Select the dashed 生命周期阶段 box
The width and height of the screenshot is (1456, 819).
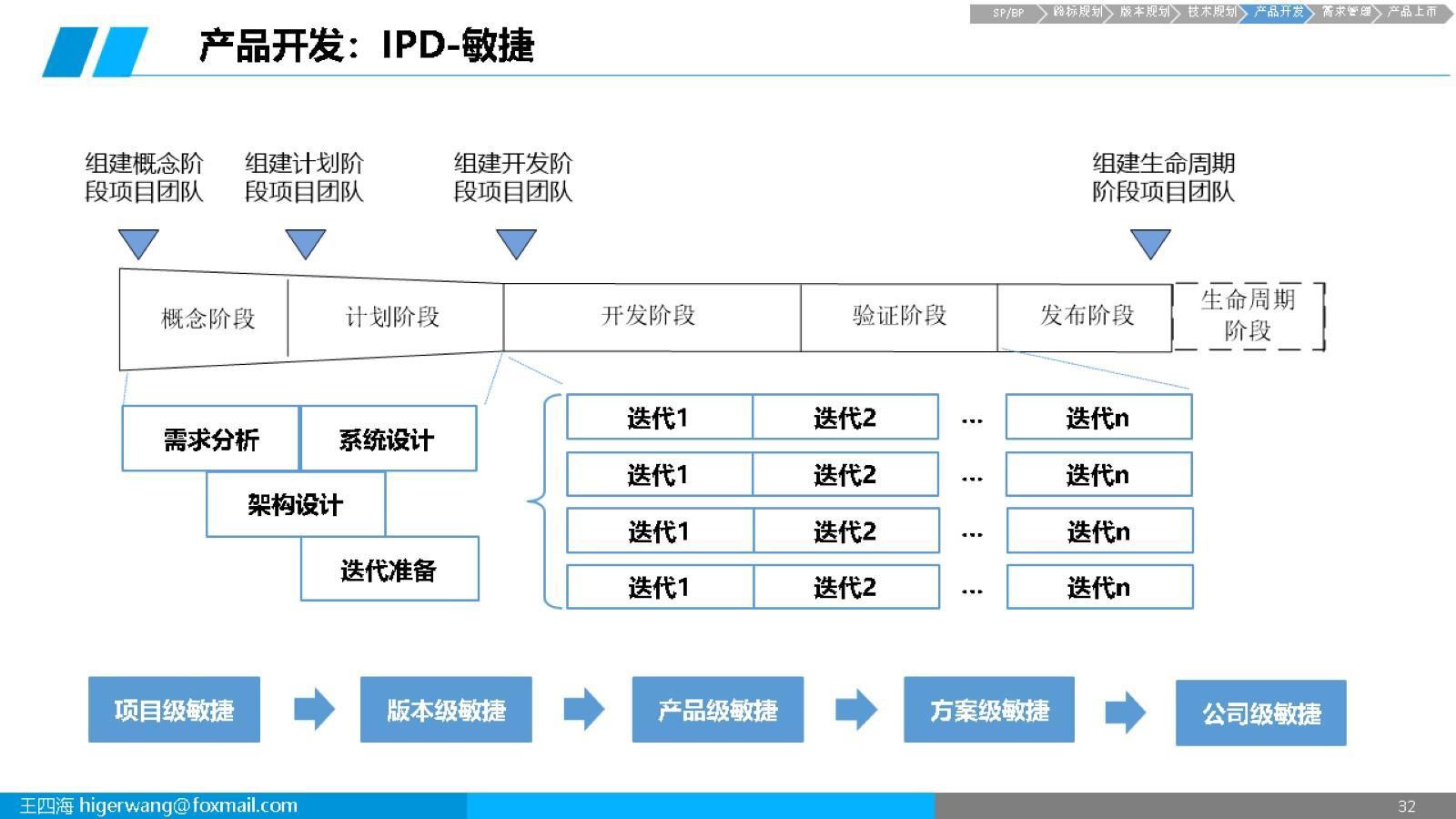tap(1249, 317)
